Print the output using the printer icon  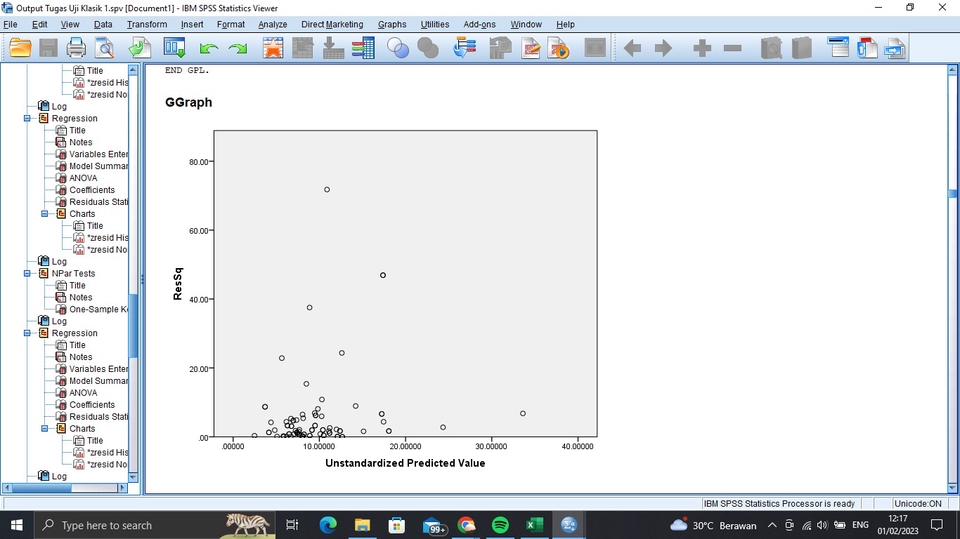(x=77, y=48)
